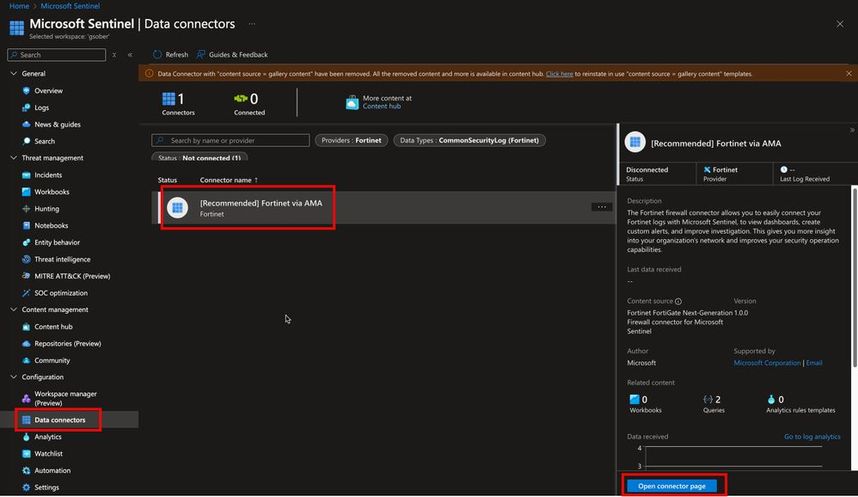Viewport: 858px width, 497px height.
Task: Click the sidebar Search item icon
Action: (26, 141)
